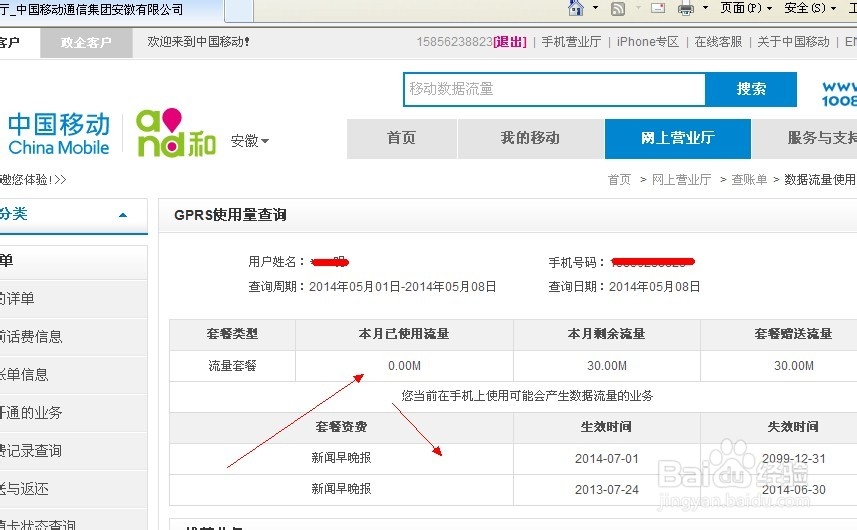
Task: Open the RSS feeds dropdown arrow
Action: point(638,8)
